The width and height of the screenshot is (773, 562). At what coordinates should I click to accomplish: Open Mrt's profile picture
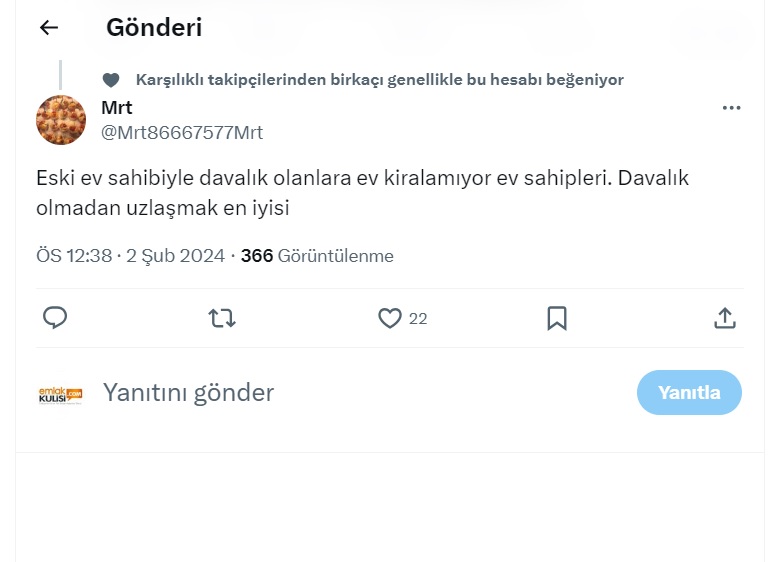[x=61, y=120]
